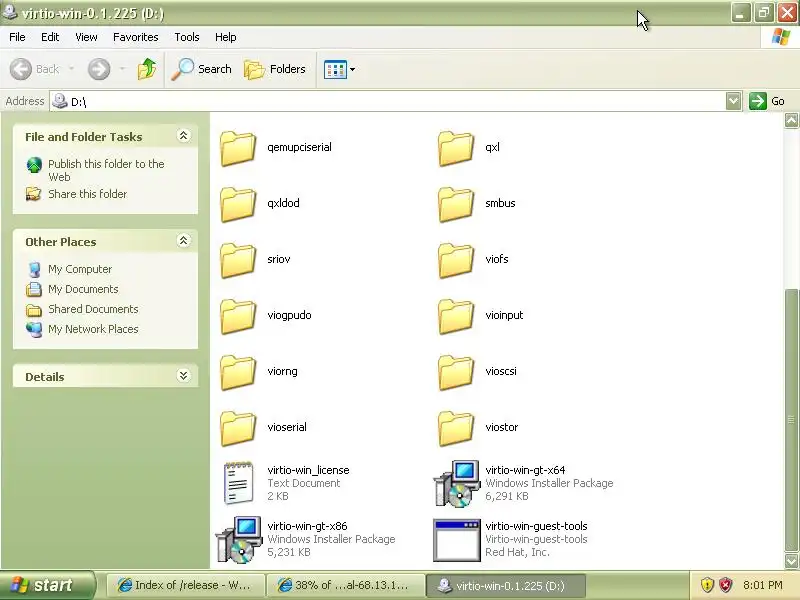Screen dimensions: 800x600
Task: Click the viostor folder name text
Action: [502, 427]
